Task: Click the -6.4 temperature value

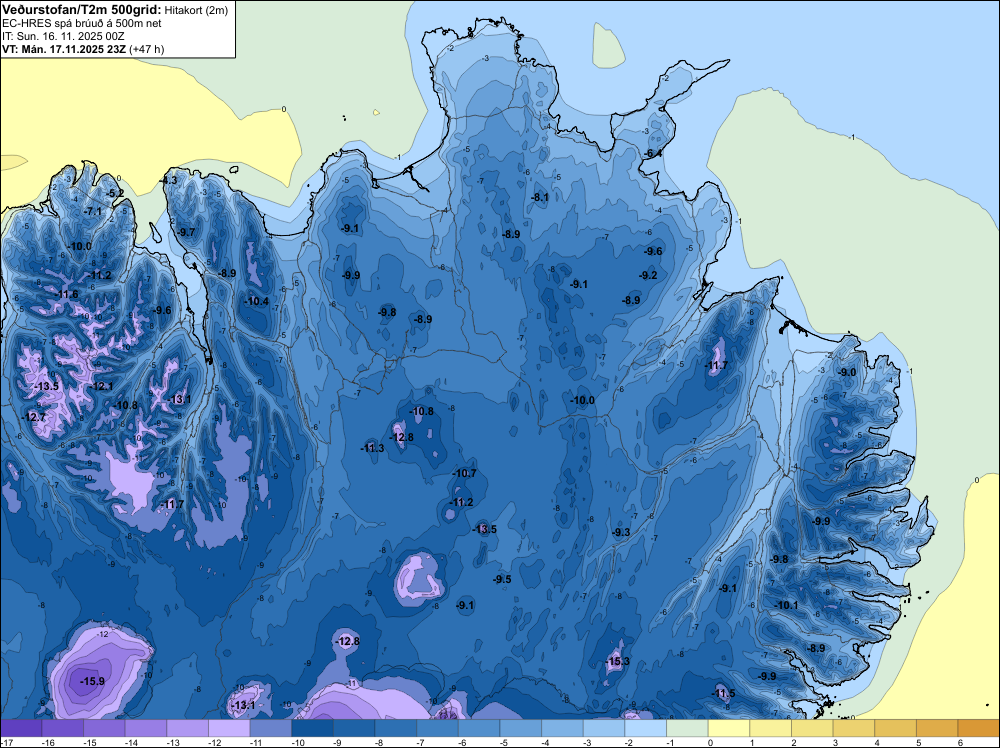Action: 653,154
